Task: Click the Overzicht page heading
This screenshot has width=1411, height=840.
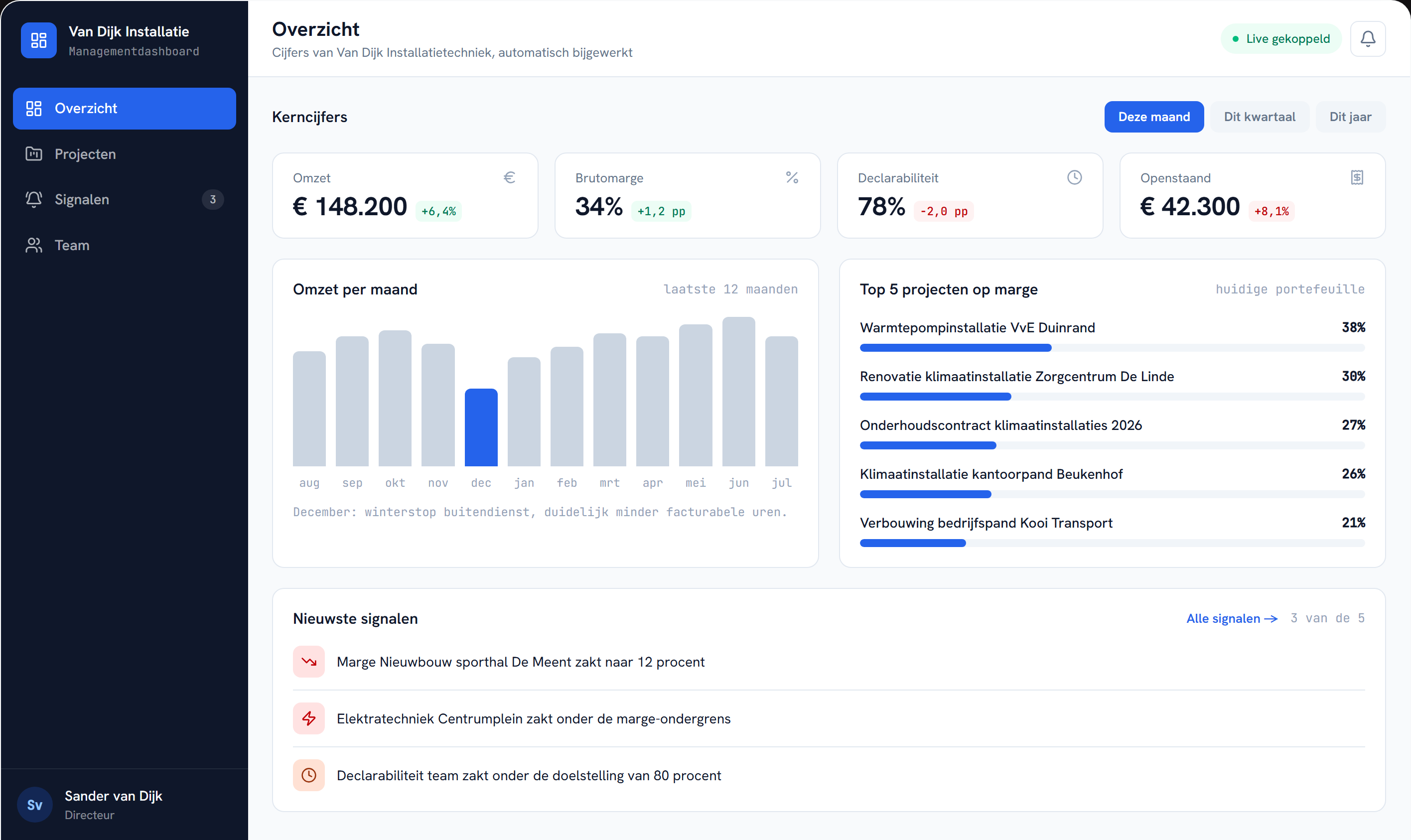Action: tap(316, 29)
